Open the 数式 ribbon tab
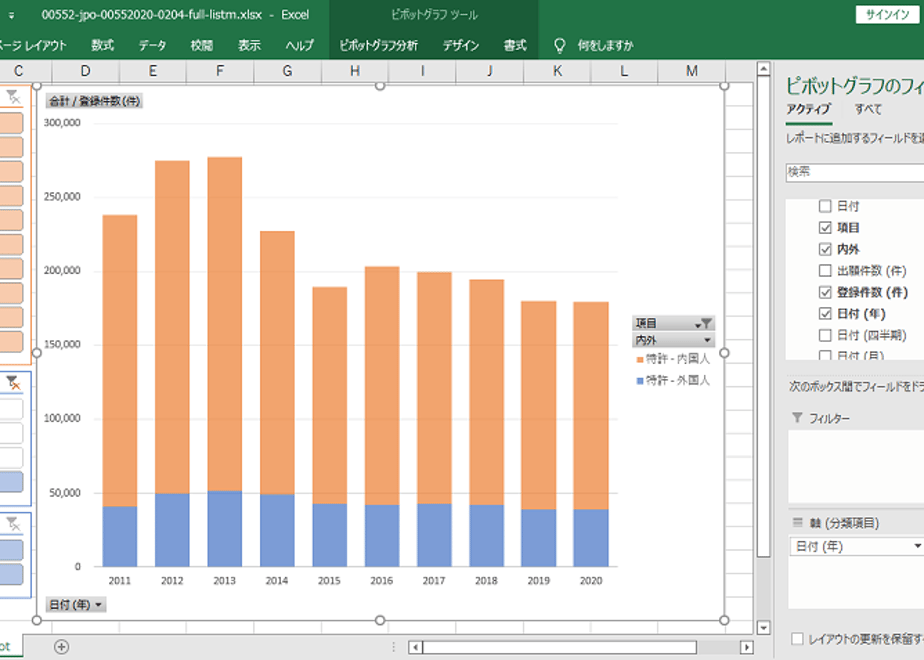The image size is (924, 660). click(x=103, y=45)
